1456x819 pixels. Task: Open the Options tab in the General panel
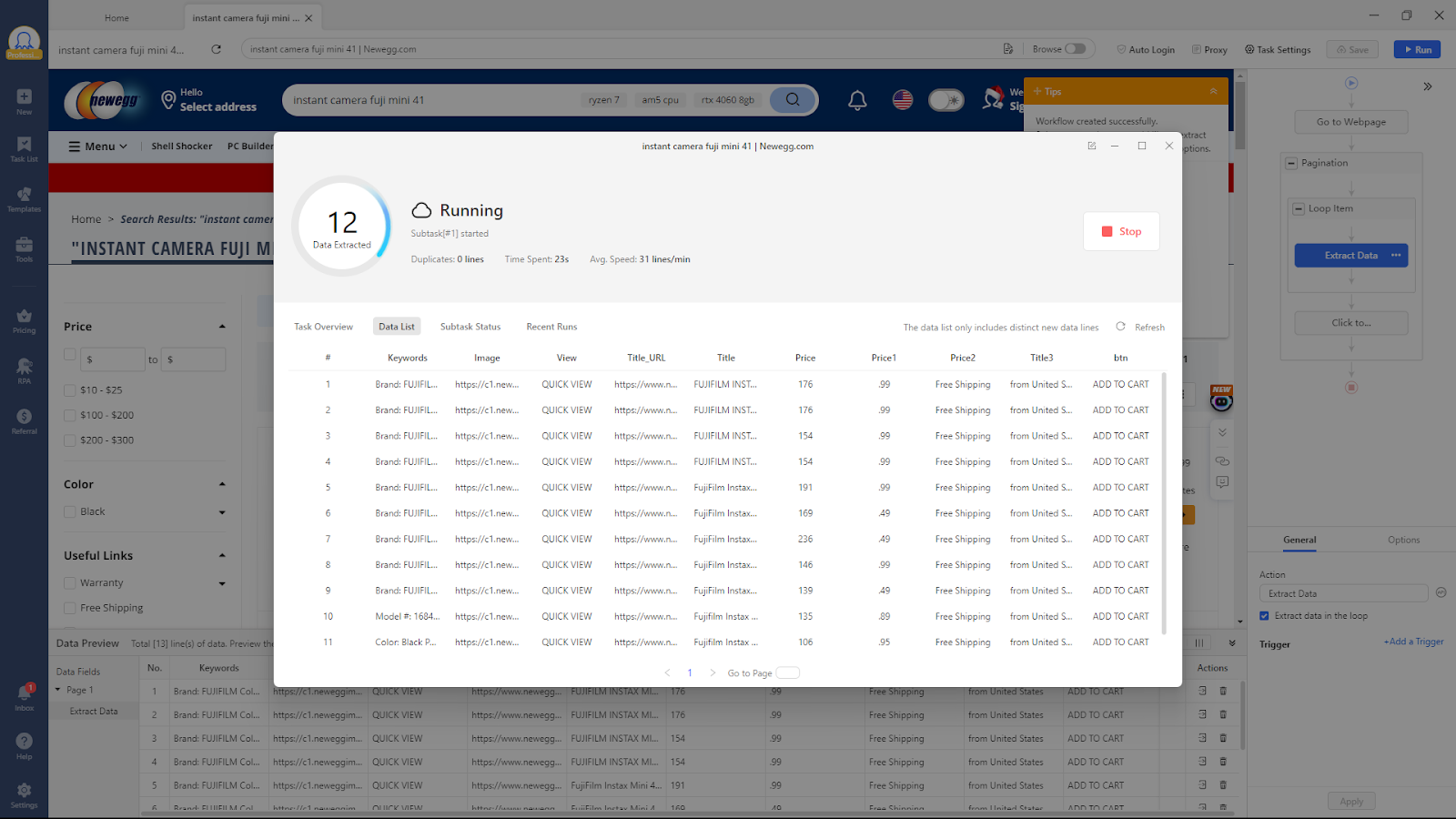pos(1403,540)
